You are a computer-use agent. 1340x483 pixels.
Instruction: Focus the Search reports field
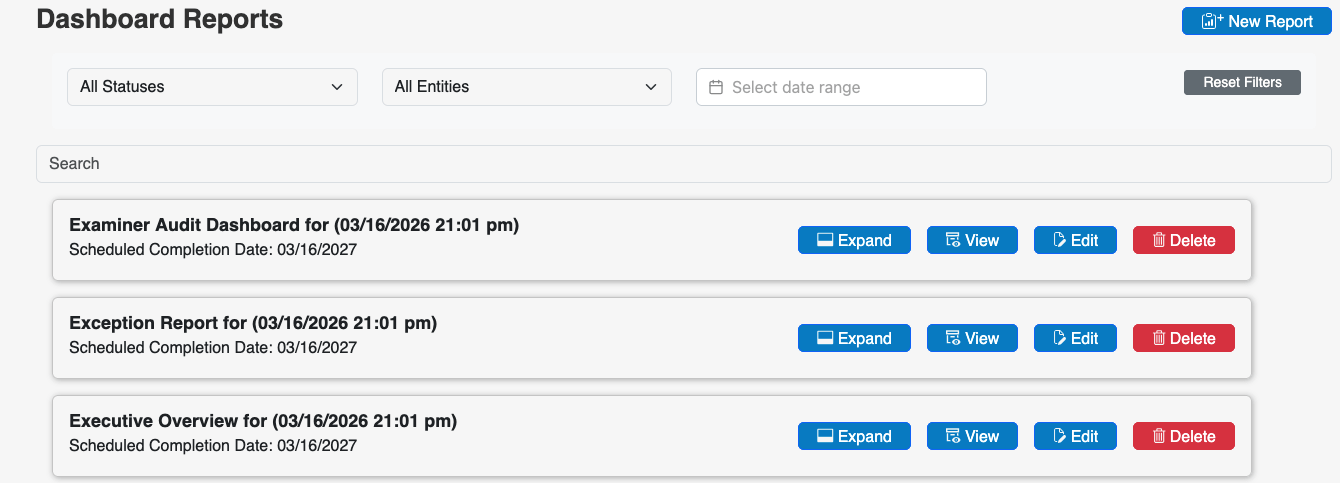point(683,164)
